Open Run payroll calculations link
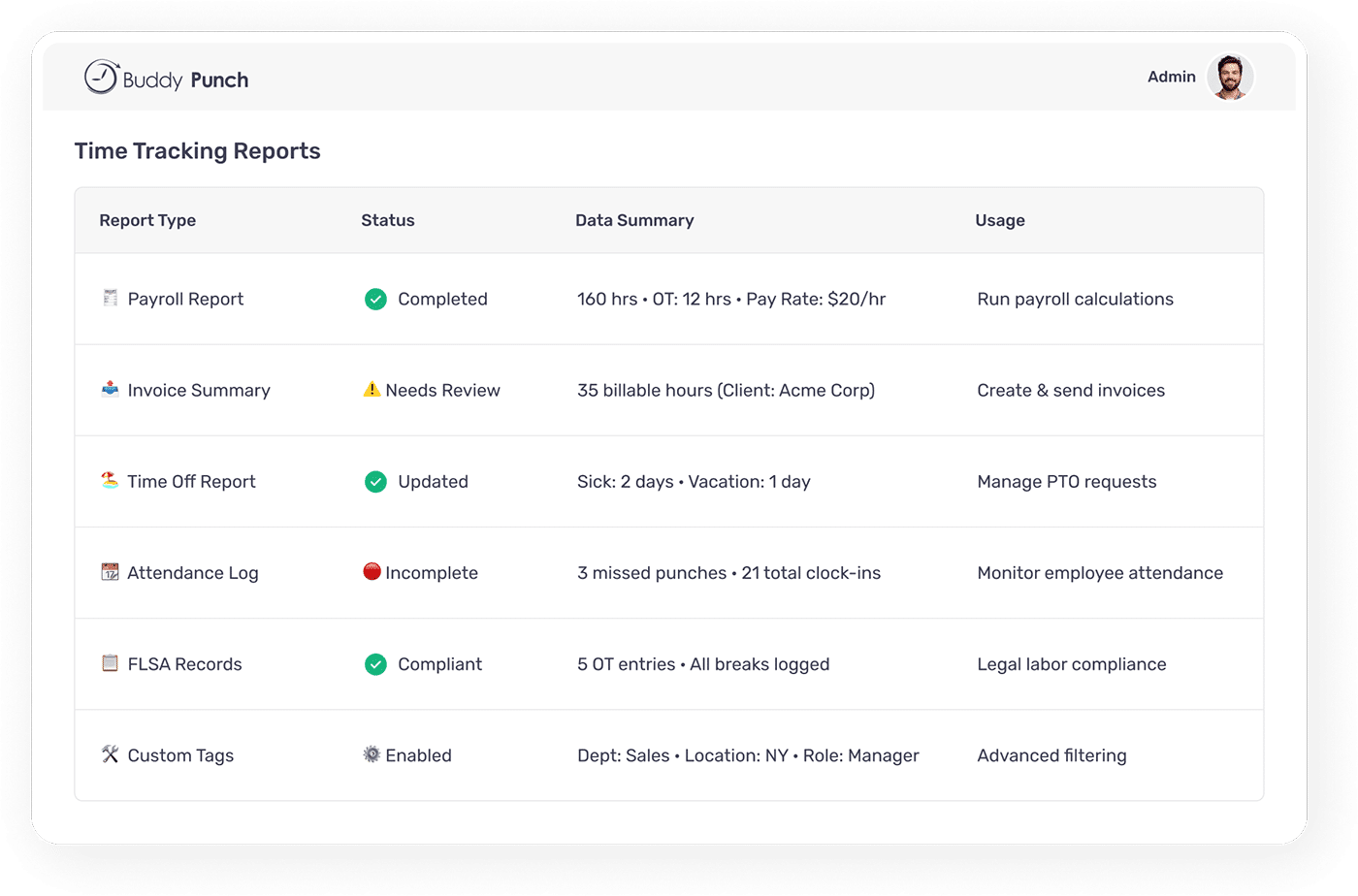The height and width of the screenshot is (896, 1358). click(1076, 299)
